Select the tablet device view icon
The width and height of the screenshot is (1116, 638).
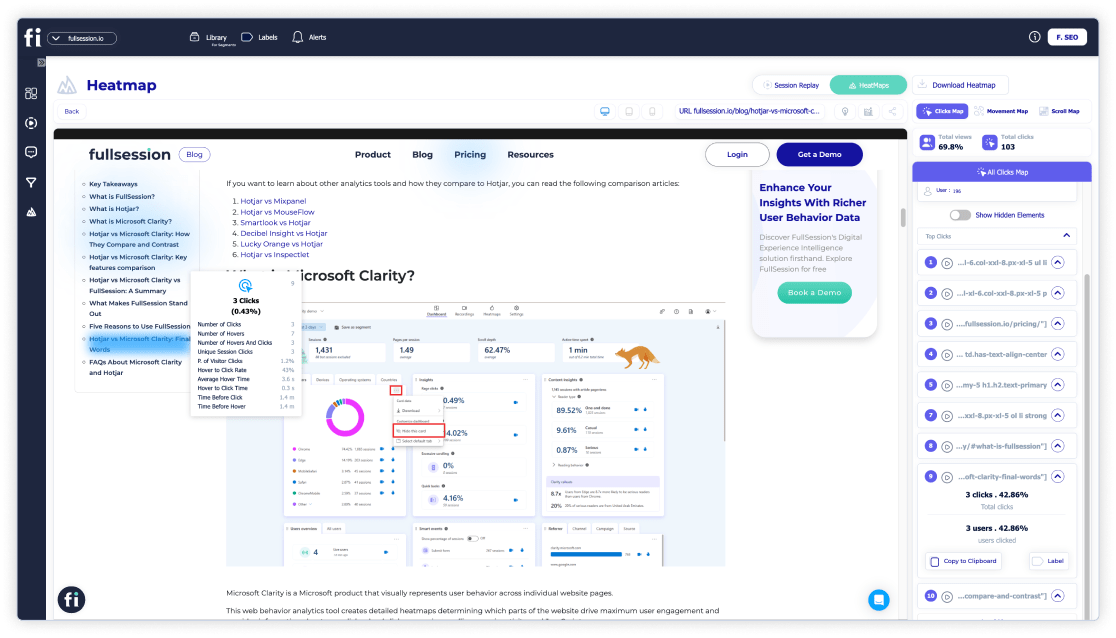point(629,112)
